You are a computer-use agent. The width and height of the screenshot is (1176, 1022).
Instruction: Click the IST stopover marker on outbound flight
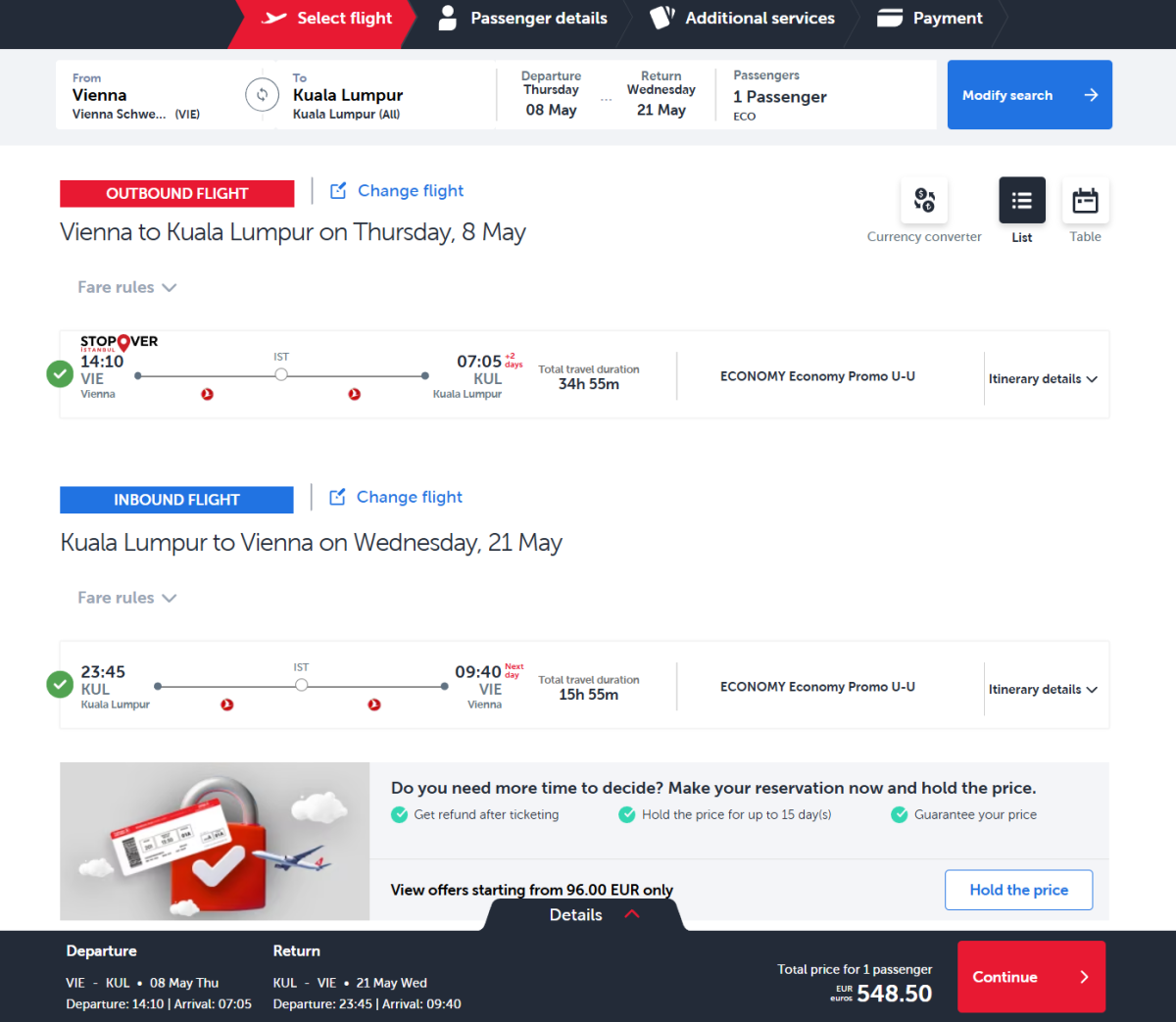[x=281, y=375]
